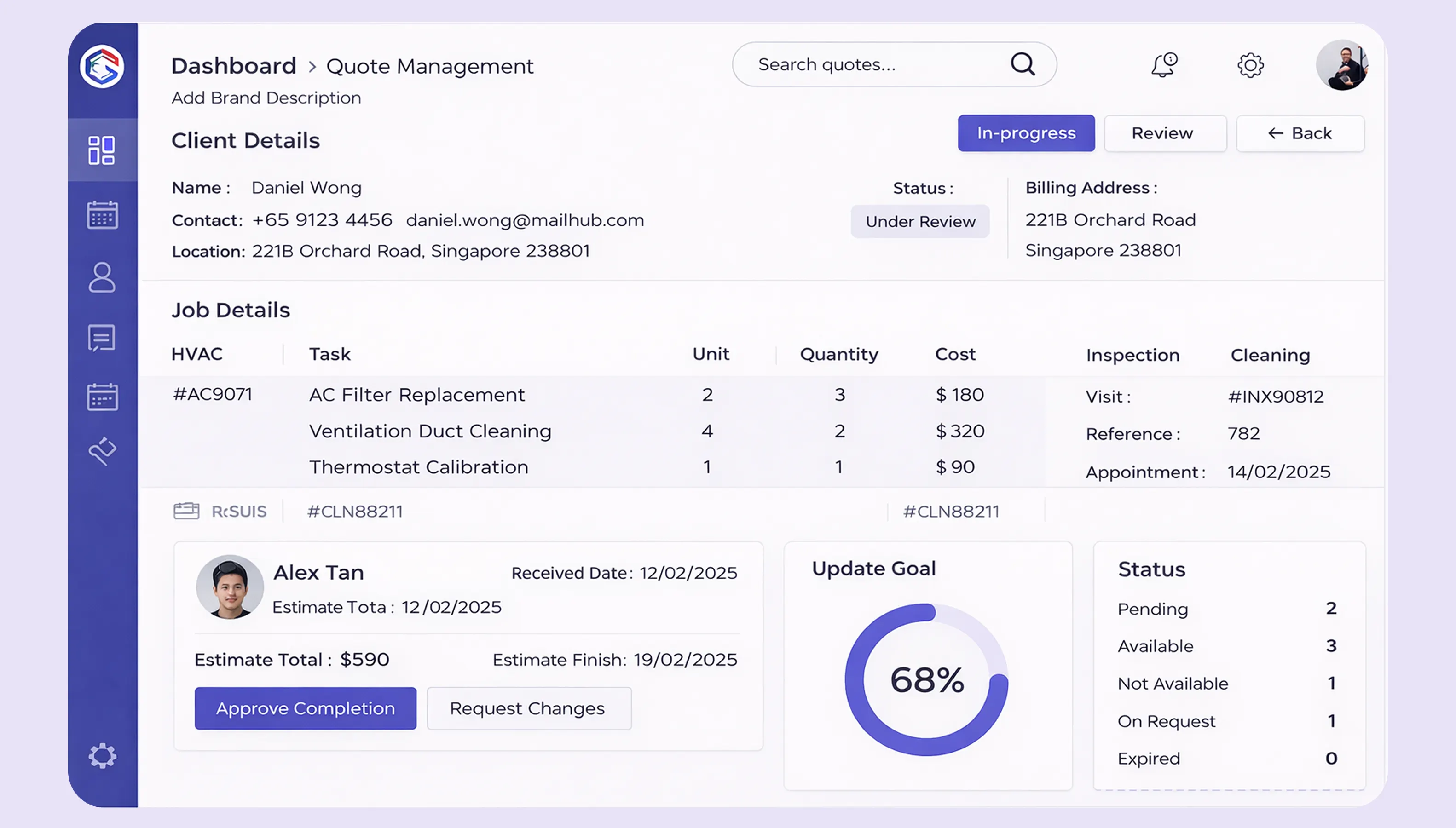Open settings gear in top header
The height and width of the screenshot is (828, 1456).
click(x=1251, y=65)
